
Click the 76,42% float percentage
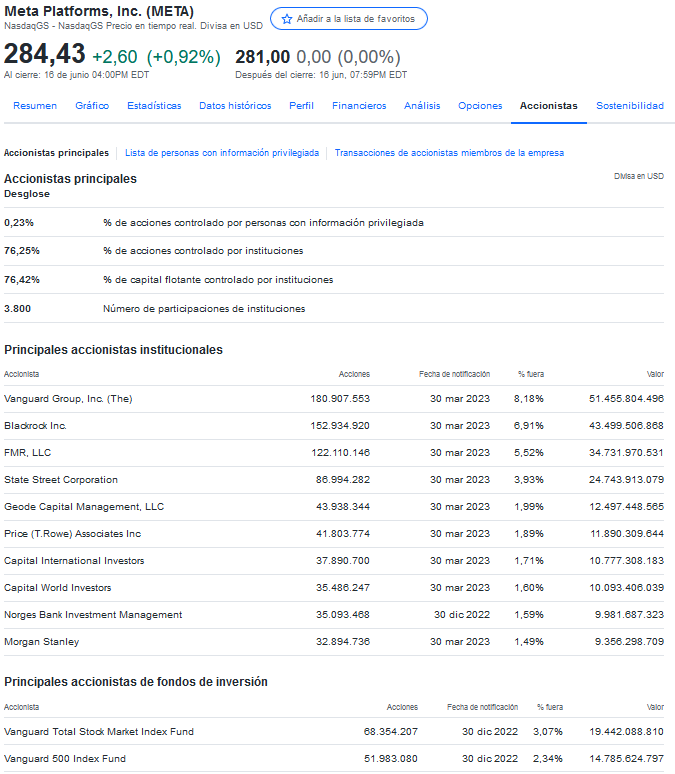pos(22,280)
